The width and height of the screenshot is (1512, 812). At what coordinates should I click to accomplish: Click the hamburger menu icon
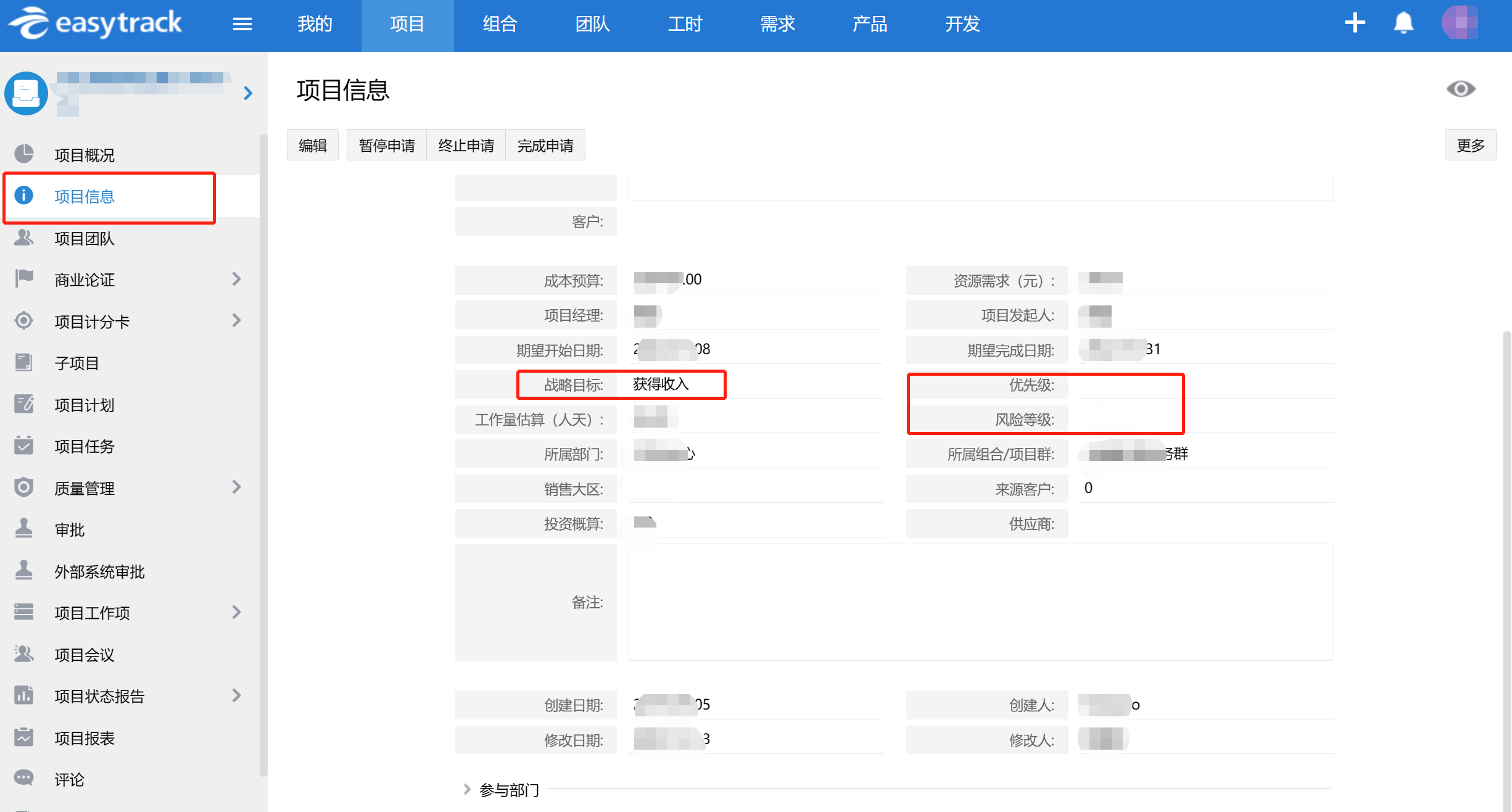(x=242, y=24)
